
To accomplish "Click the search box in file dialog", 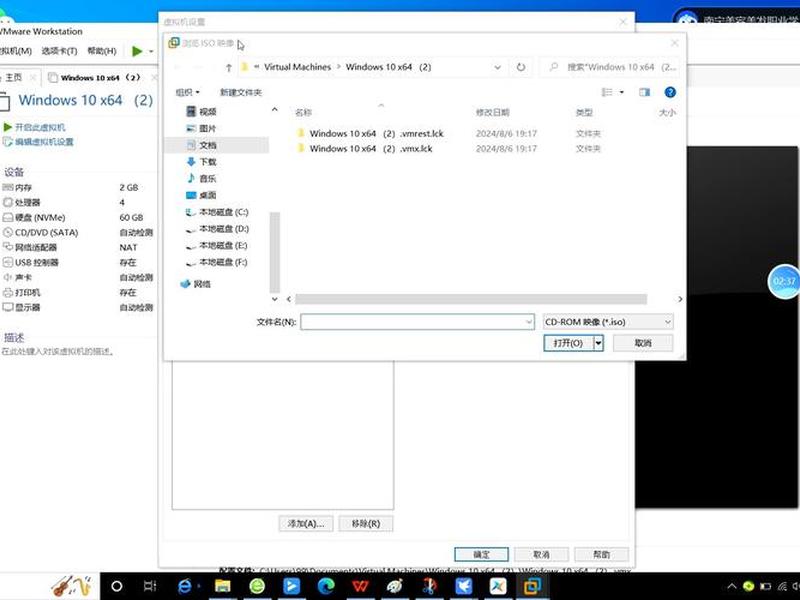I will [612, 67].
